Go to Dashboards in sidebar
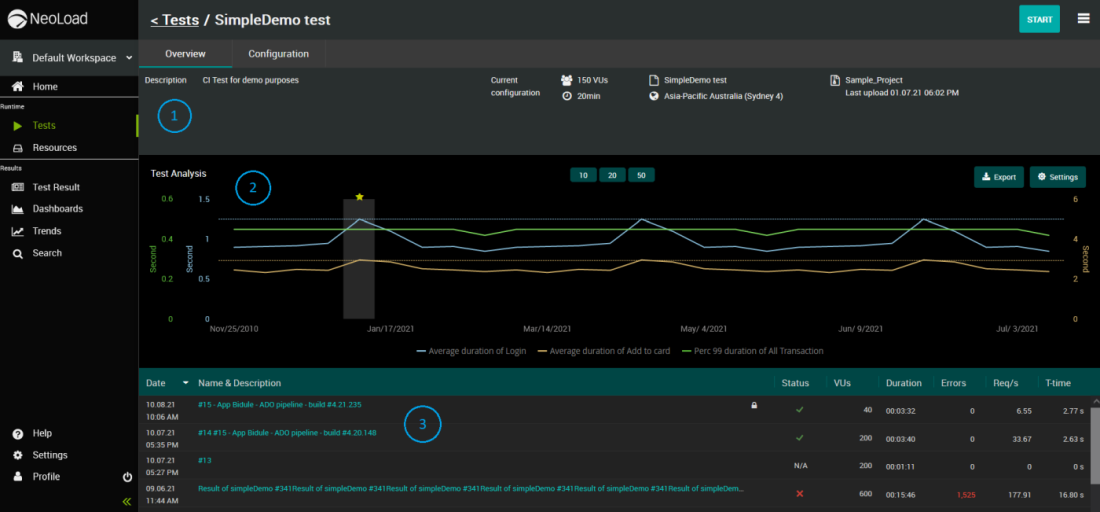Viewport: 1100px width, 512px height. (x=57, y=209)
